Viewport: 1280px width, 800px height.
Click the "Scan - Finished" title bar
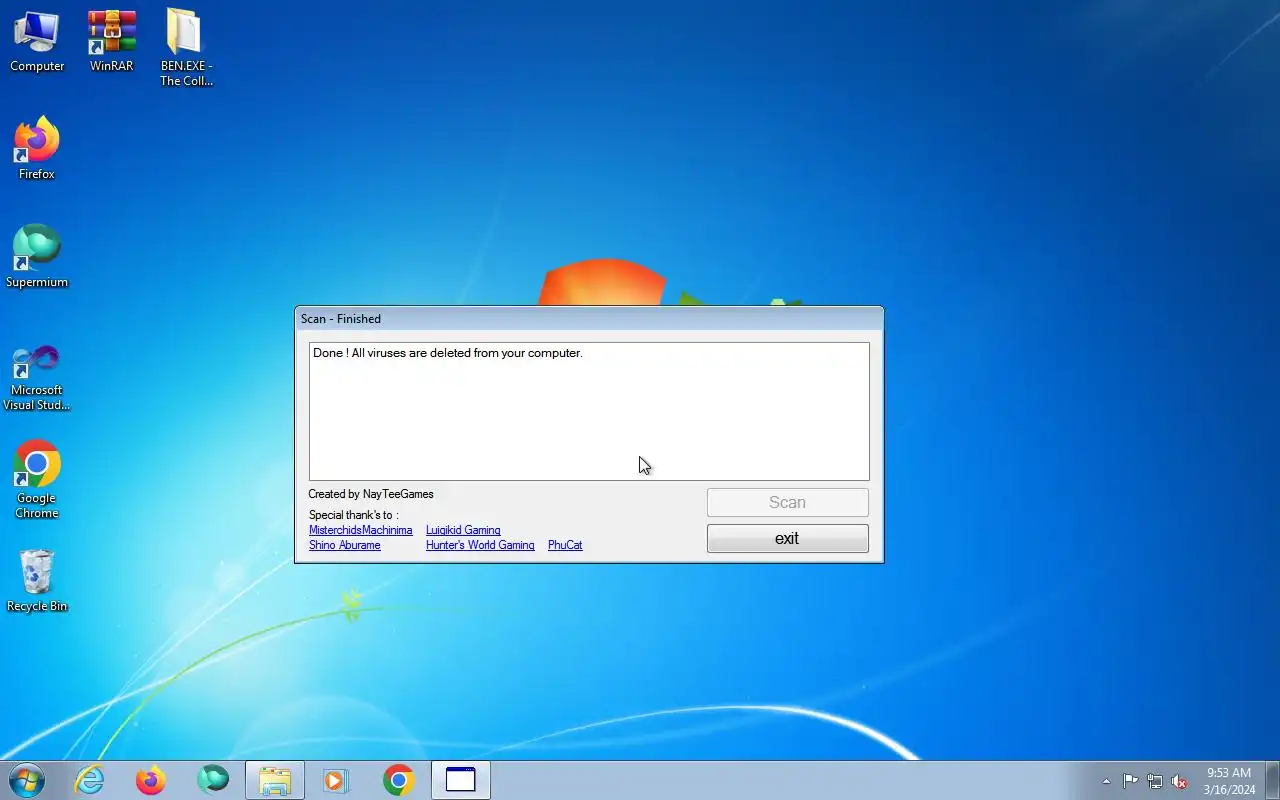pyautogui.click(x=589, y=319)
